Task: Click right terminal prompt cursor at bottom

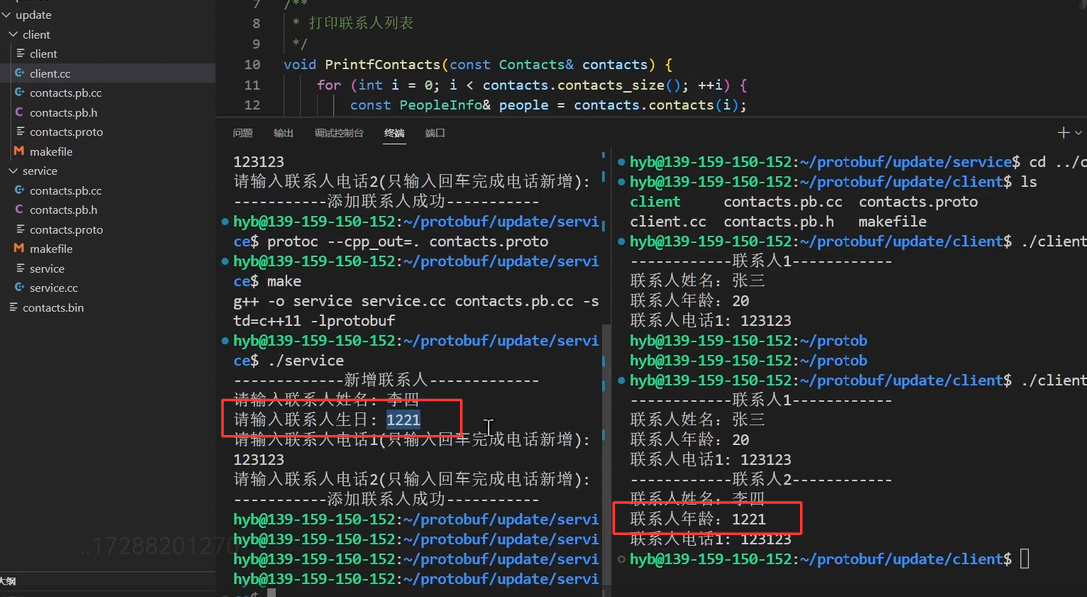Action: point(1025,559)
